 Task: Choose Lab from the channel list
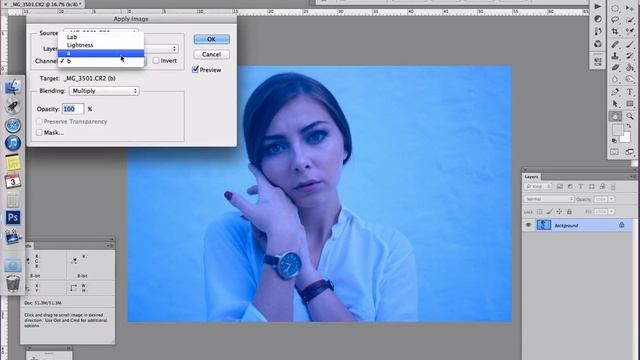[x=101, y=37]
